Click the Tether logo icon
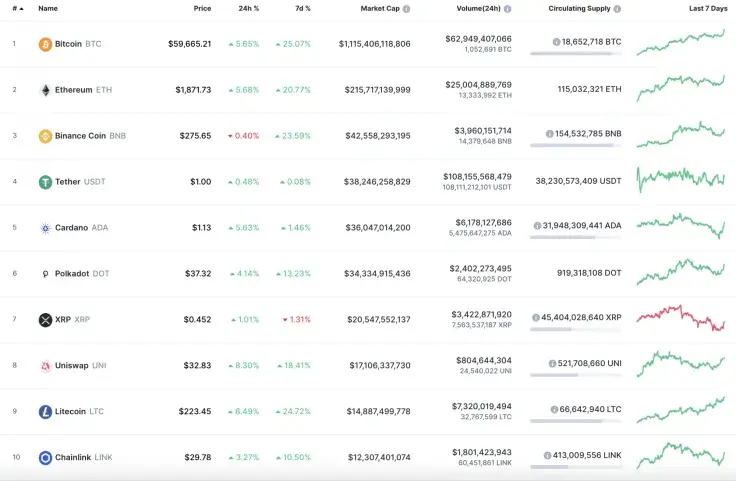Viewport: 736px width, 481px height. coord(45,182)
